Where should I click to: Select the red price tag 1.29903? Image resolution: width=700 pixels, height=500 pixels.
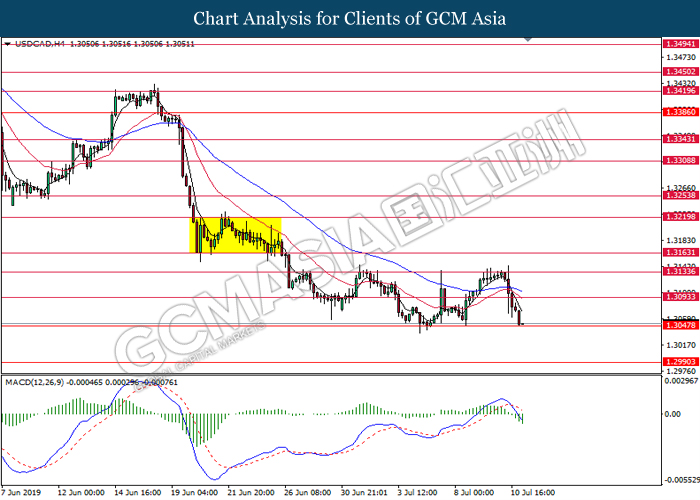pyautogui.click(x=681, y=362)
